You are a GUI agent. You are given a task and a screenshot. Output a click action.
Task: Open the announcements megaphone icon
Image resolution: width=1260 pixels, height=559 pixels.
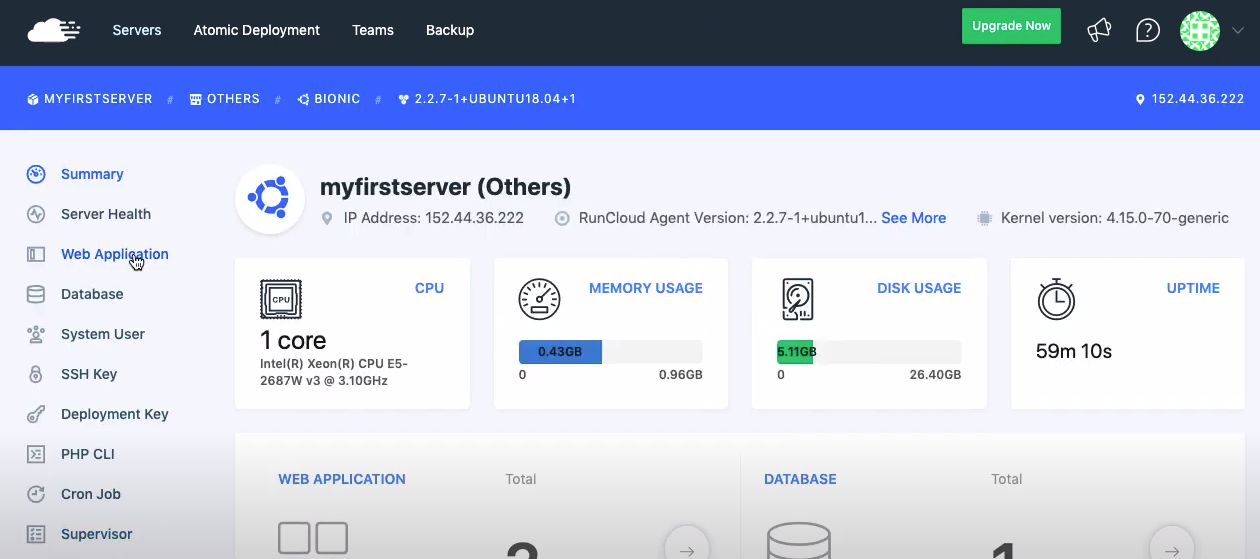[x=1099, y=30]
